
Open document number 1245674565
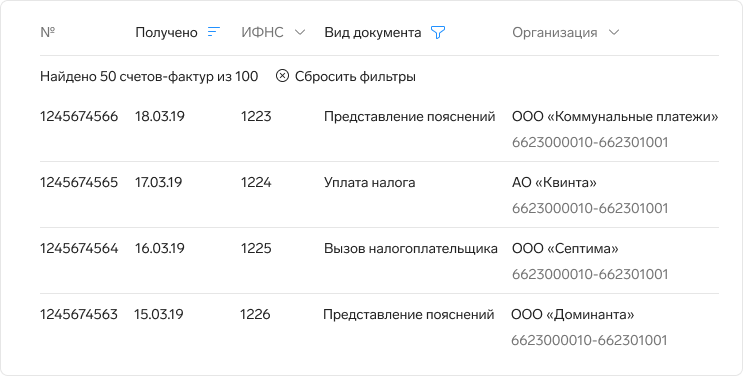[79, 182]
